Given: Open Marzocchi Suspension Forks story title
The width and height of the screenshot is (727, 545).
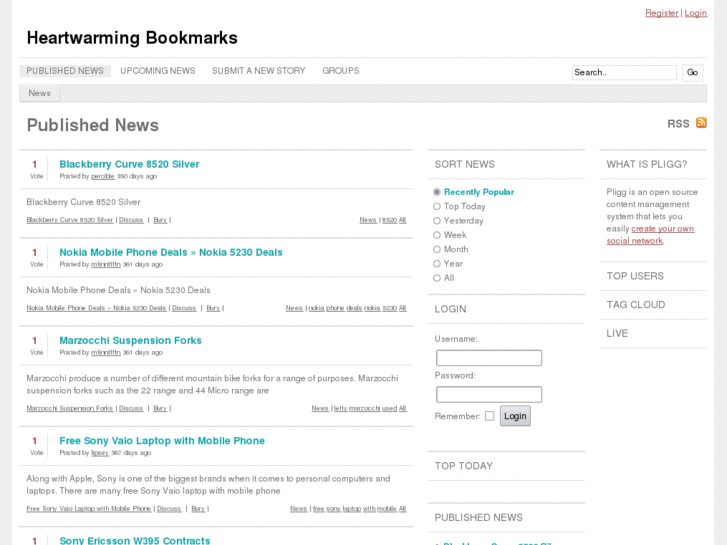Looking at the screenshot, I should [x=130, y=340].
